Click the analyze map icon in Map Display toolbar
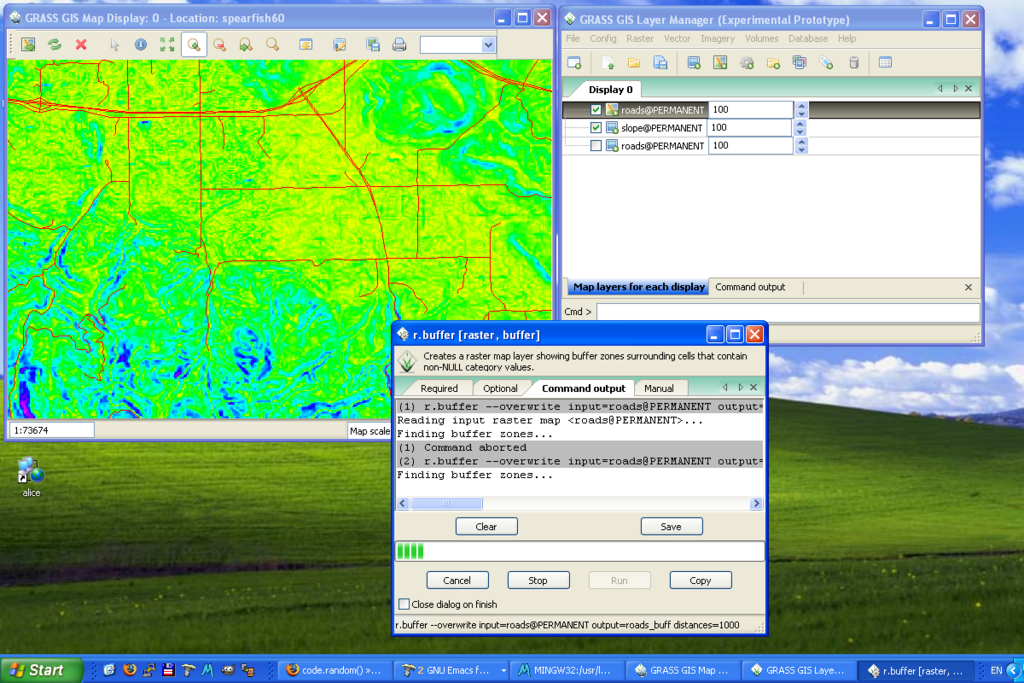This screenshot has height=683, width=1024. 306,44
